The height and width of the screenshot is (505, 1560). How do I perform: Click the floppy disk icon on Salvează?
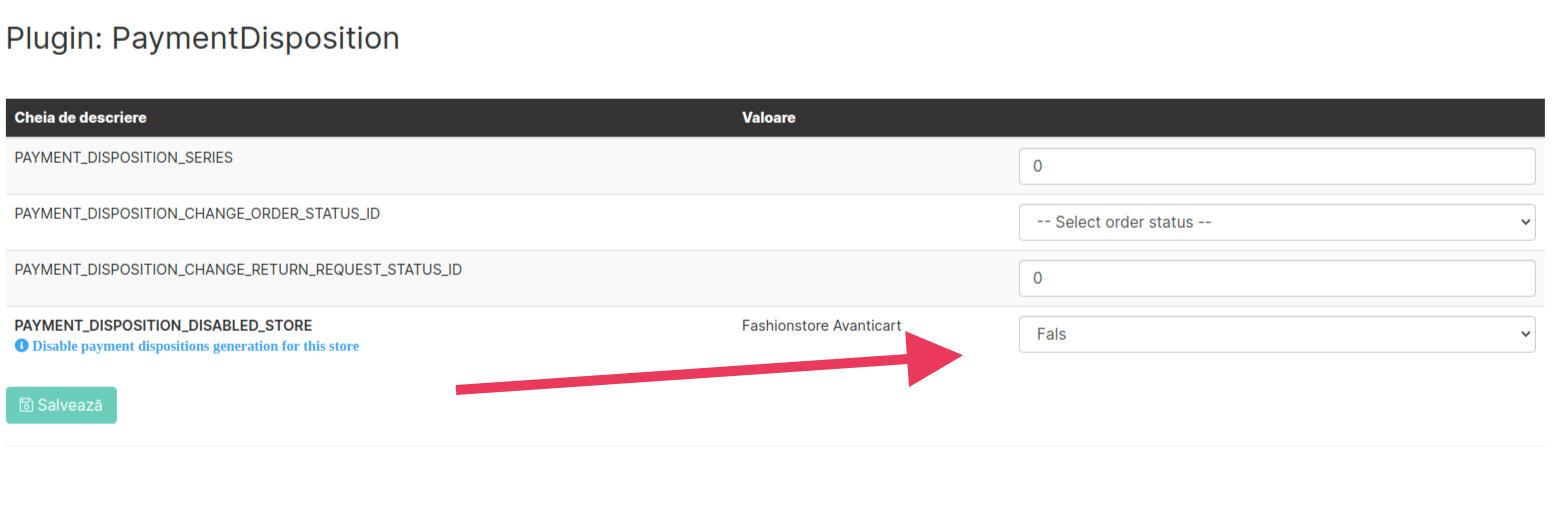pyautogui.click(x=27, y=405)
